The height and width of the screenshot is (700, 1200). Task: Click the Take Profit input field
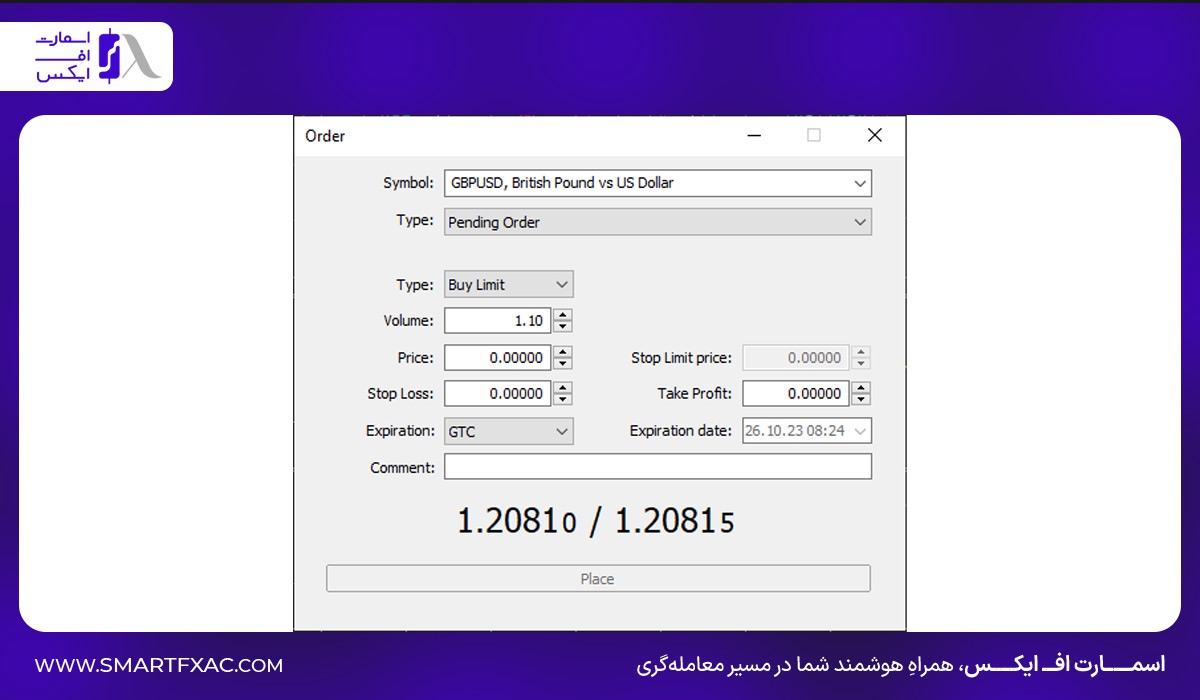point(796,394)
